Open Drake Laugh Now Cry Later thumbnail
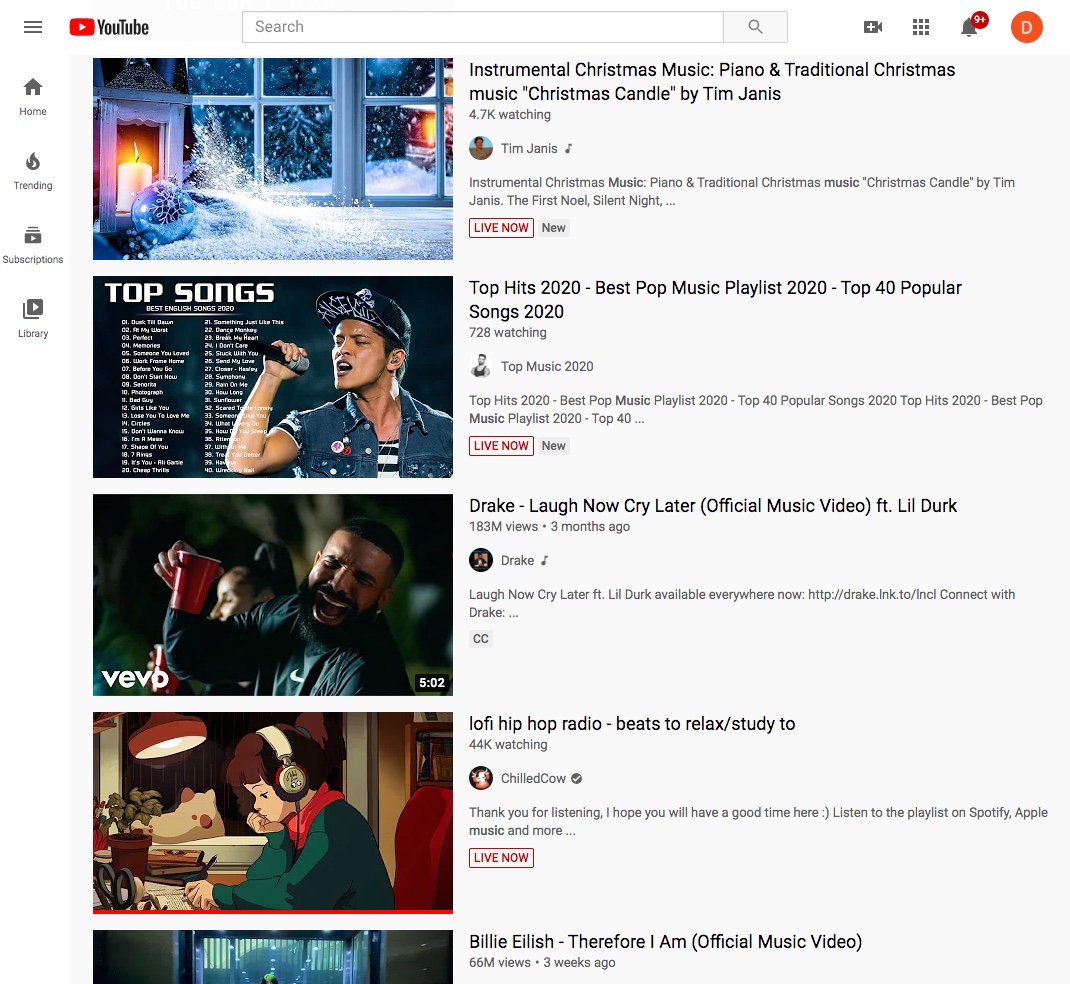 coord(273,595)
